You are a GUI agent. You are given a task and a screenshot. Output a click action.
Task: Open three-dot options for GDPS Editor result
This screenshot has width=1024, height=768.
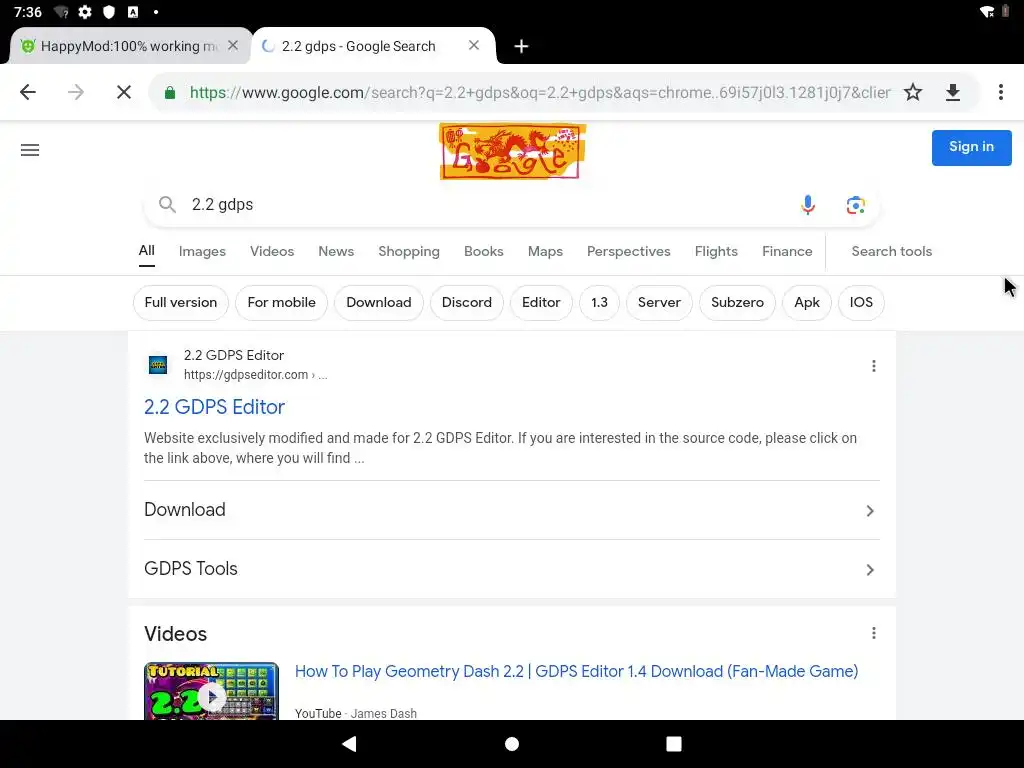[x=873, y=366]
